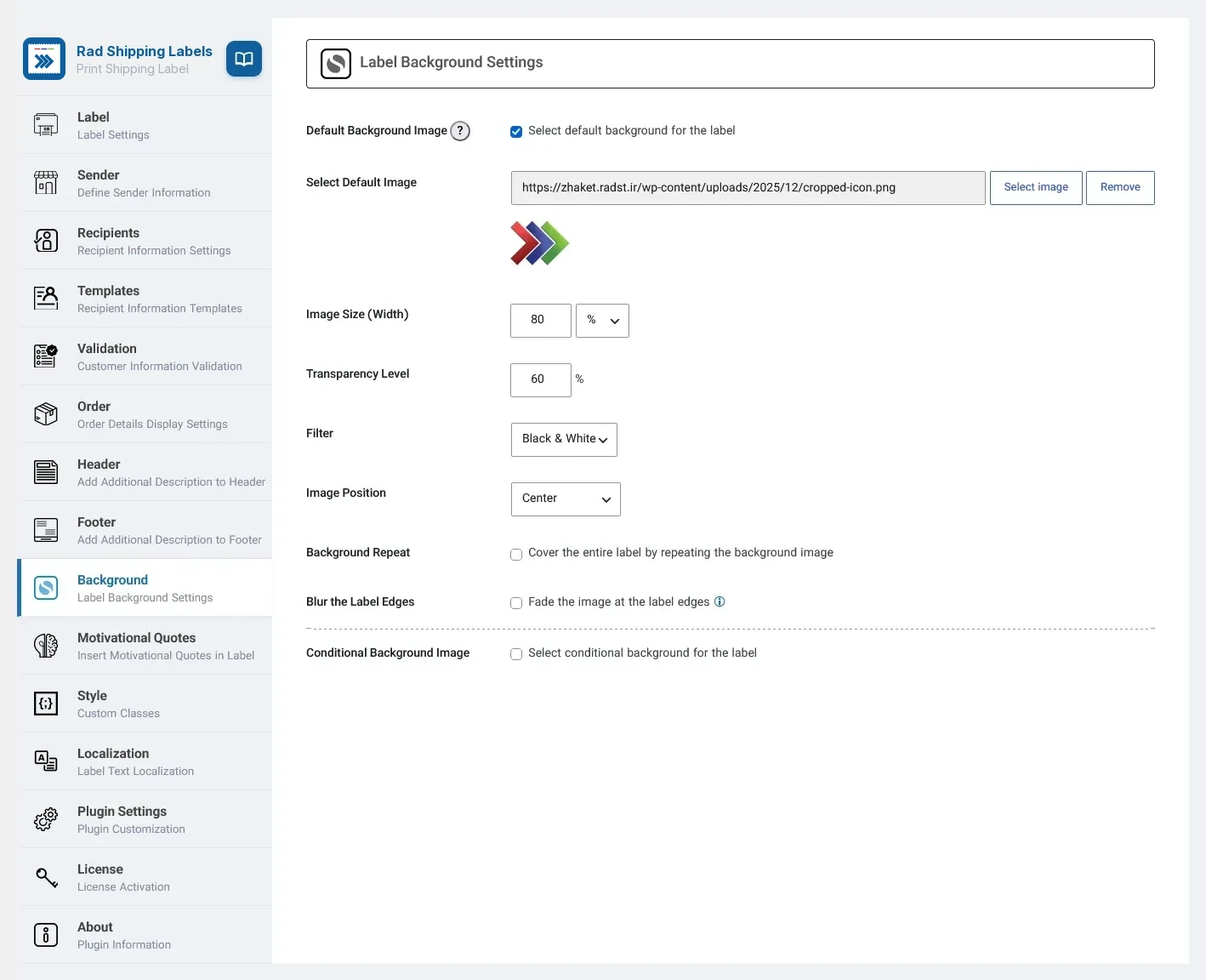Open the Motivational Quotes settings tab
The height and width of the screenshot is (980, 1206).
[145, 646]
